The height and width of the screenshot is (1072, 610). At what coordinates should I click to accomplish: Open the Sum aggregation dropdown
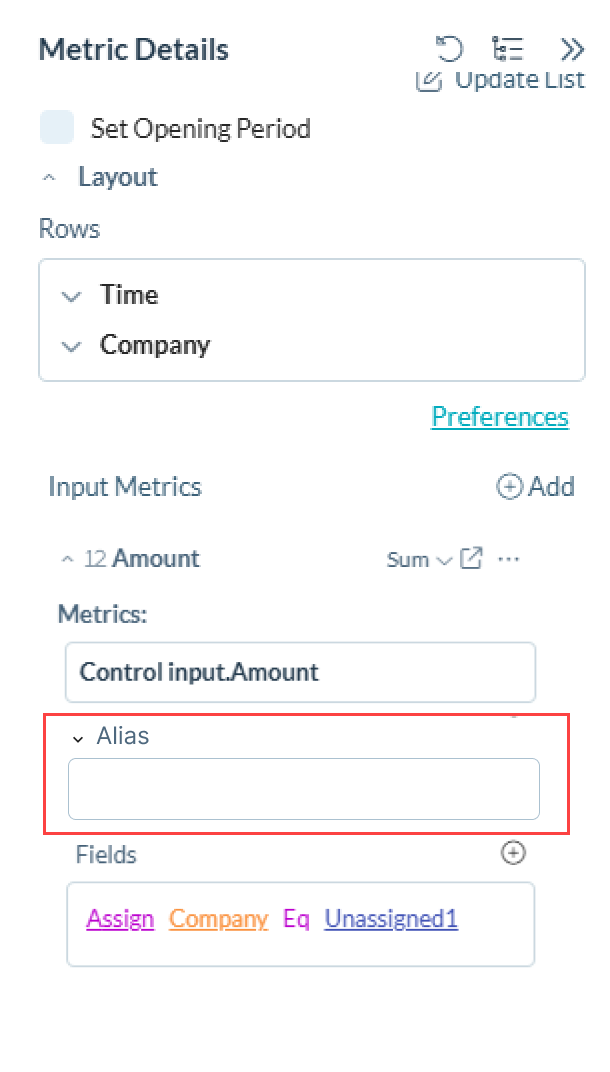click(x=419, y=560)
